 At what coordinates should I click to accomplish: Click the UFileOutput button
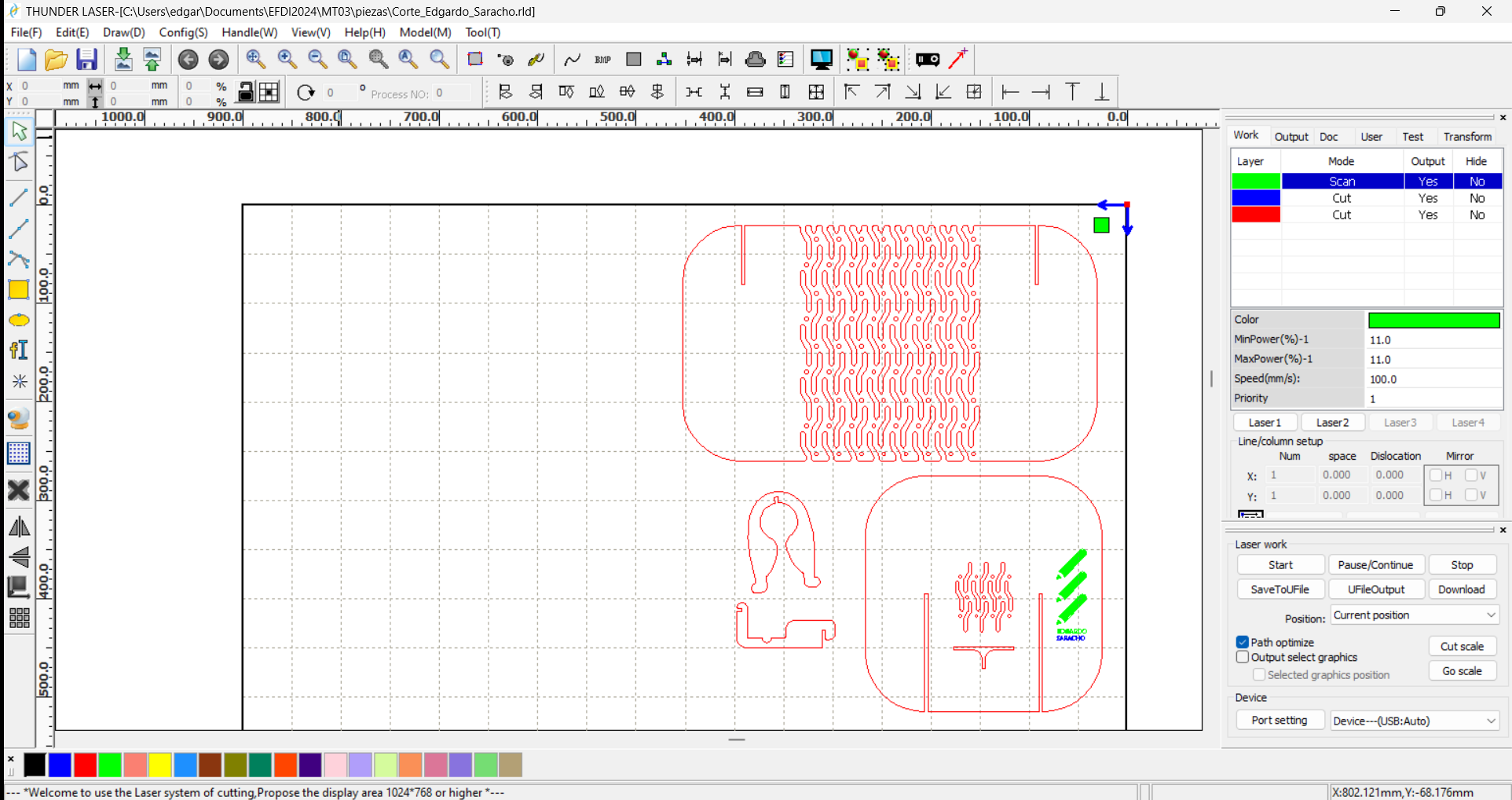(x=1375, y=589)
